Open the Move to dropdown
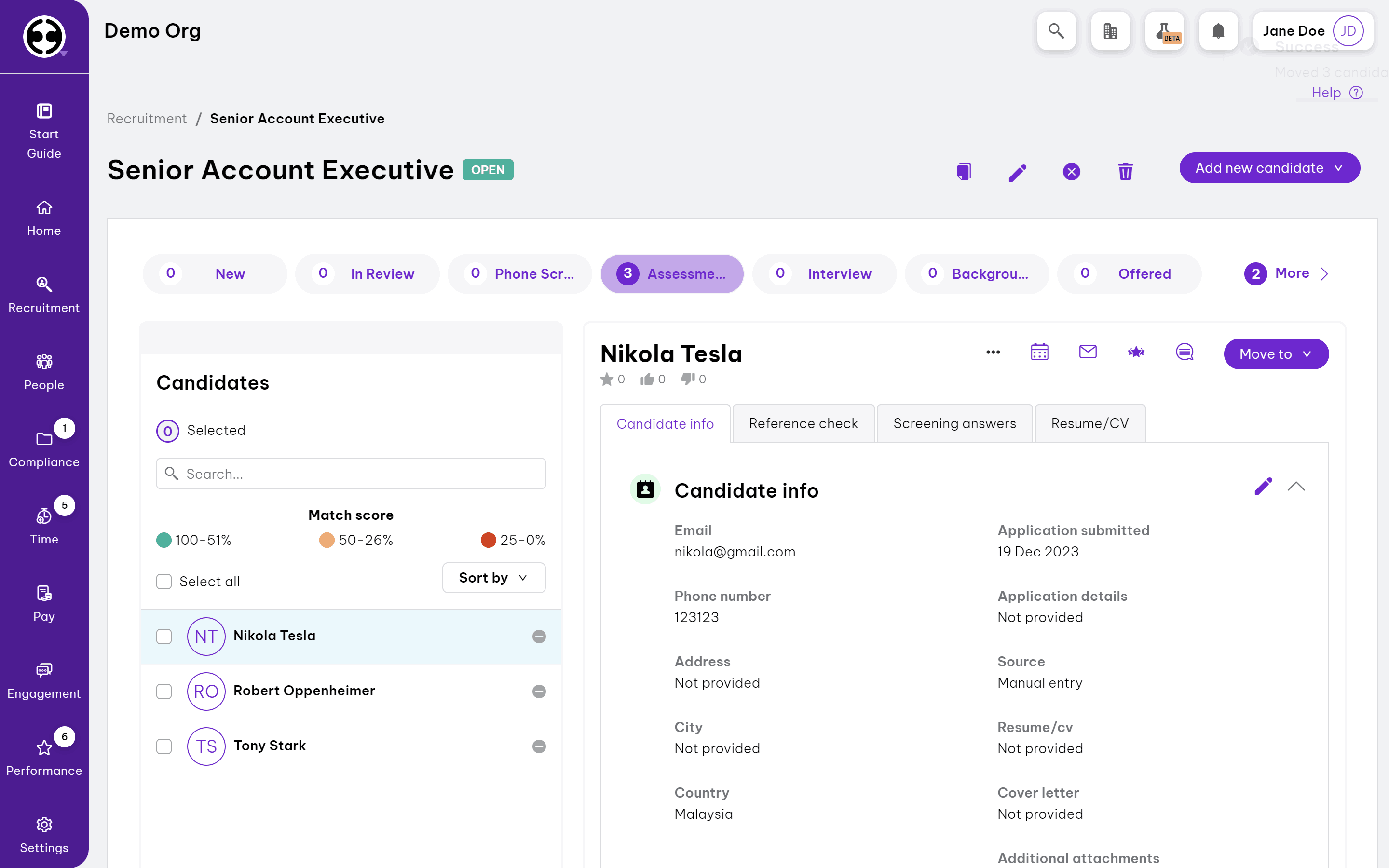Screen dimensions: 1389x868 click(1275, 354)
